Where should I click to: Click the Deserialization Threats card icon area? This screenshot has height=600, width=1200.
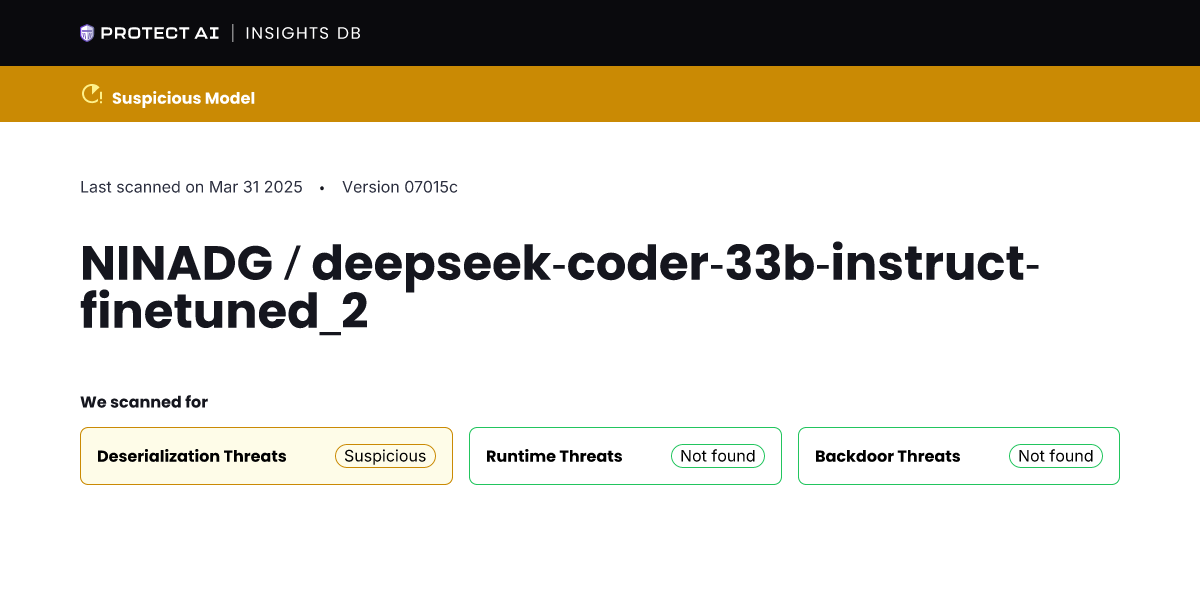point(191,456)
